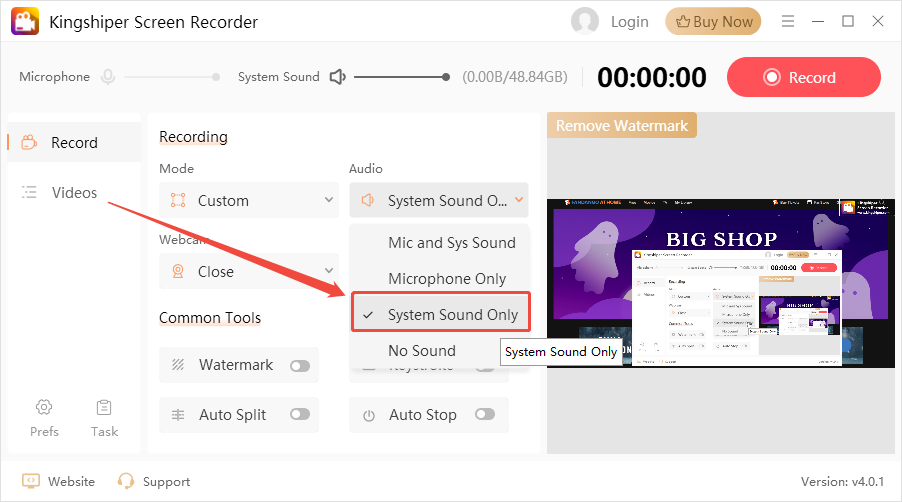Toggle the Auto Stop switch
902x502 pixels.
pyautogui.click(x=485, y=414)
